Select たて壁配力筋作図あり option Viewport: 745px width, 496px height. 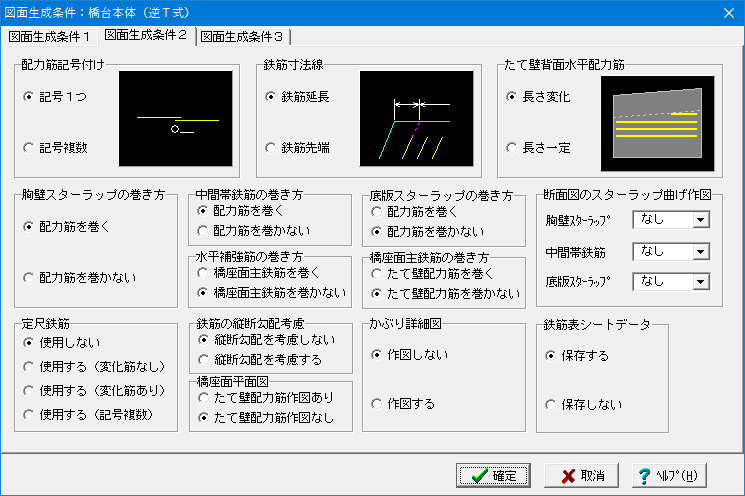point(266,398)
